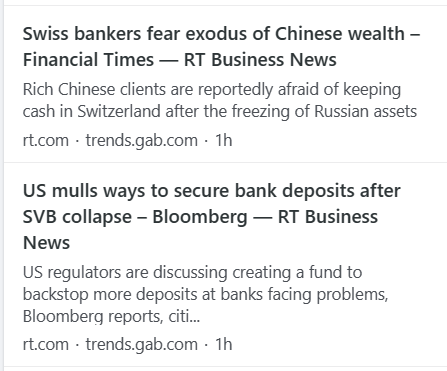
Task: Click 'Chinese wealth' in the first headline
Action: pyautogui.click(x=340, y=34)
